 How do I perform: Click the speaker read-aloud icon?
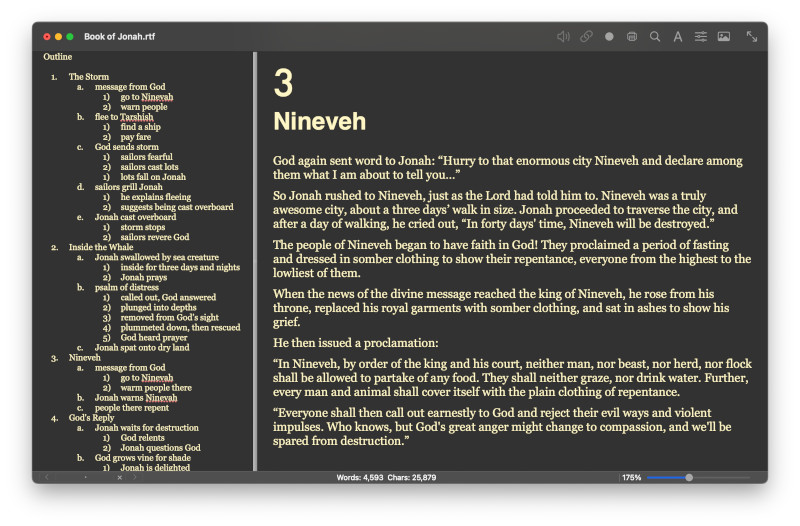(563, 37)
